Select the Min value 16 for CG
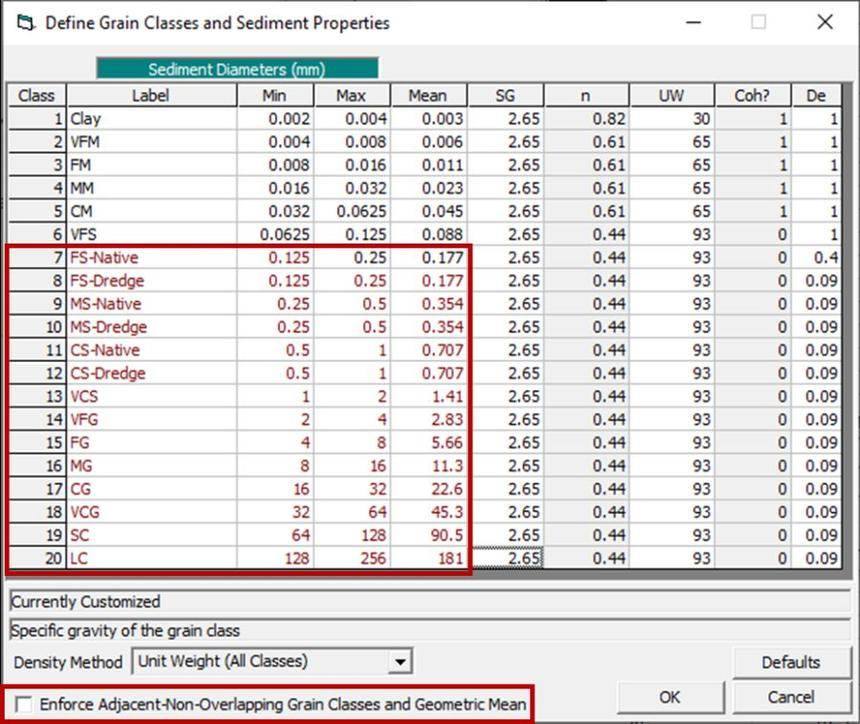Viewport: 860px width, 724px height. click(x=275, y=489)
